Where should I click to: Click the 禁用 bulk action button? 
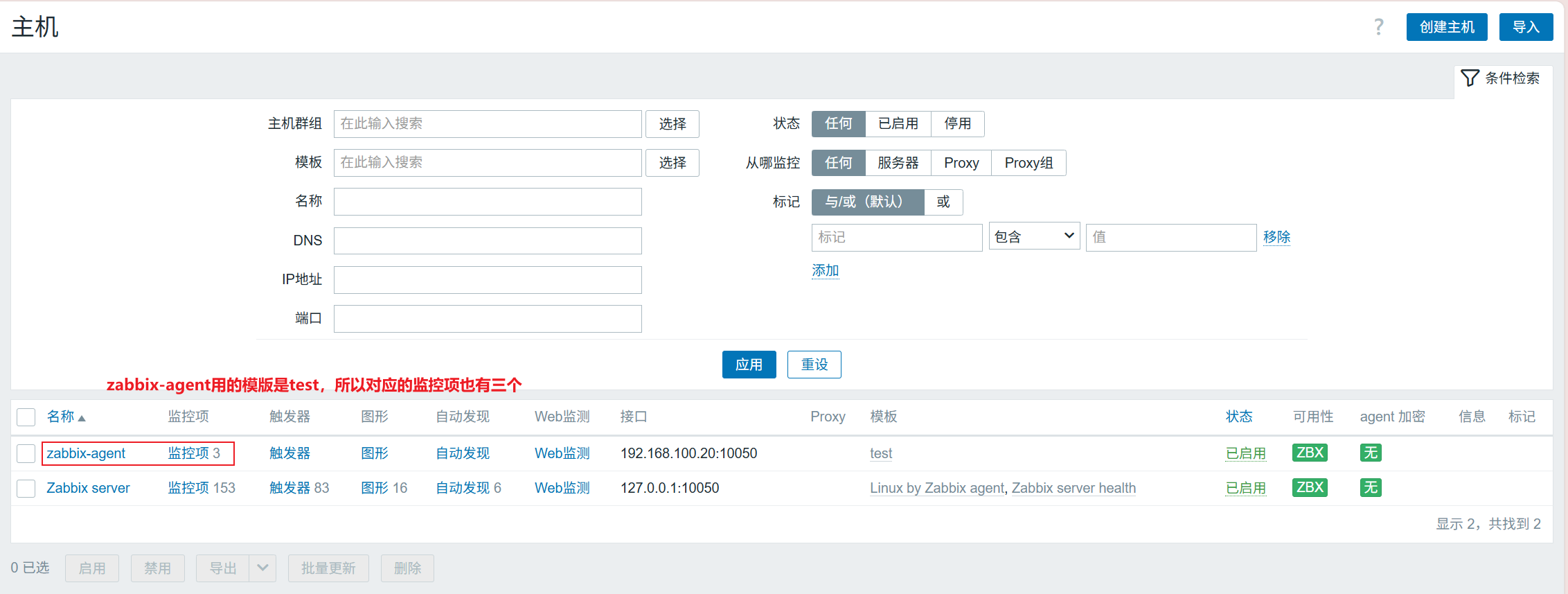tap(157, 568)
